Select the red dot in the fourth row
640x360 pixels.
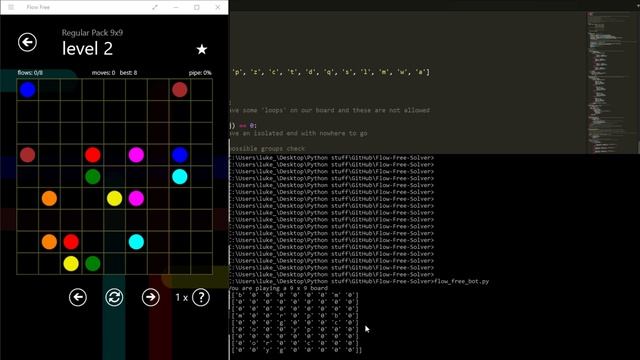click(93, 155)
